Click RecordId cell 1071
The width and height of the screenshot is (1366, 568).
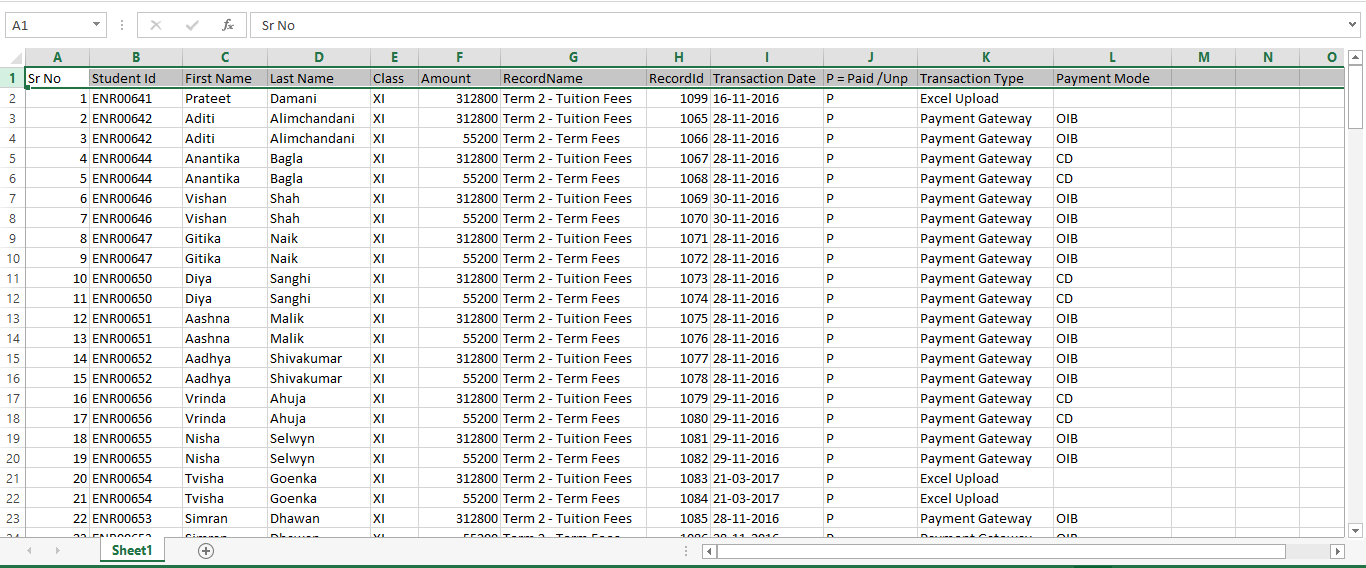tap(678, 238)
